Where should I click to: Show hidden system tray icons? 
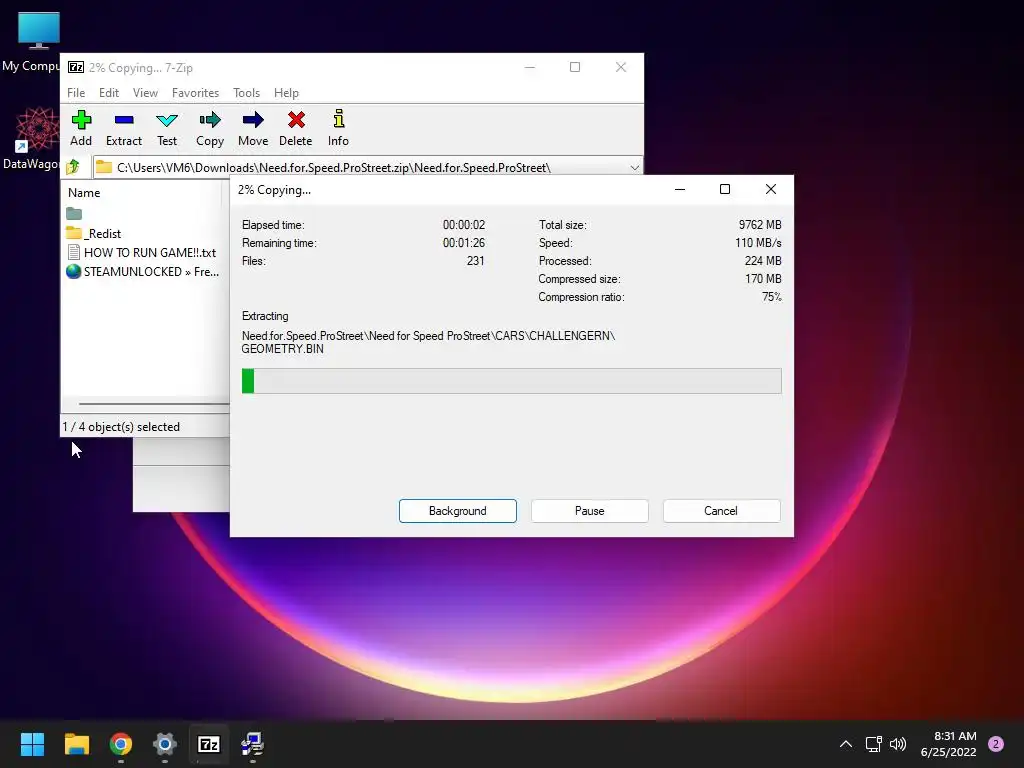pos(846,744)
